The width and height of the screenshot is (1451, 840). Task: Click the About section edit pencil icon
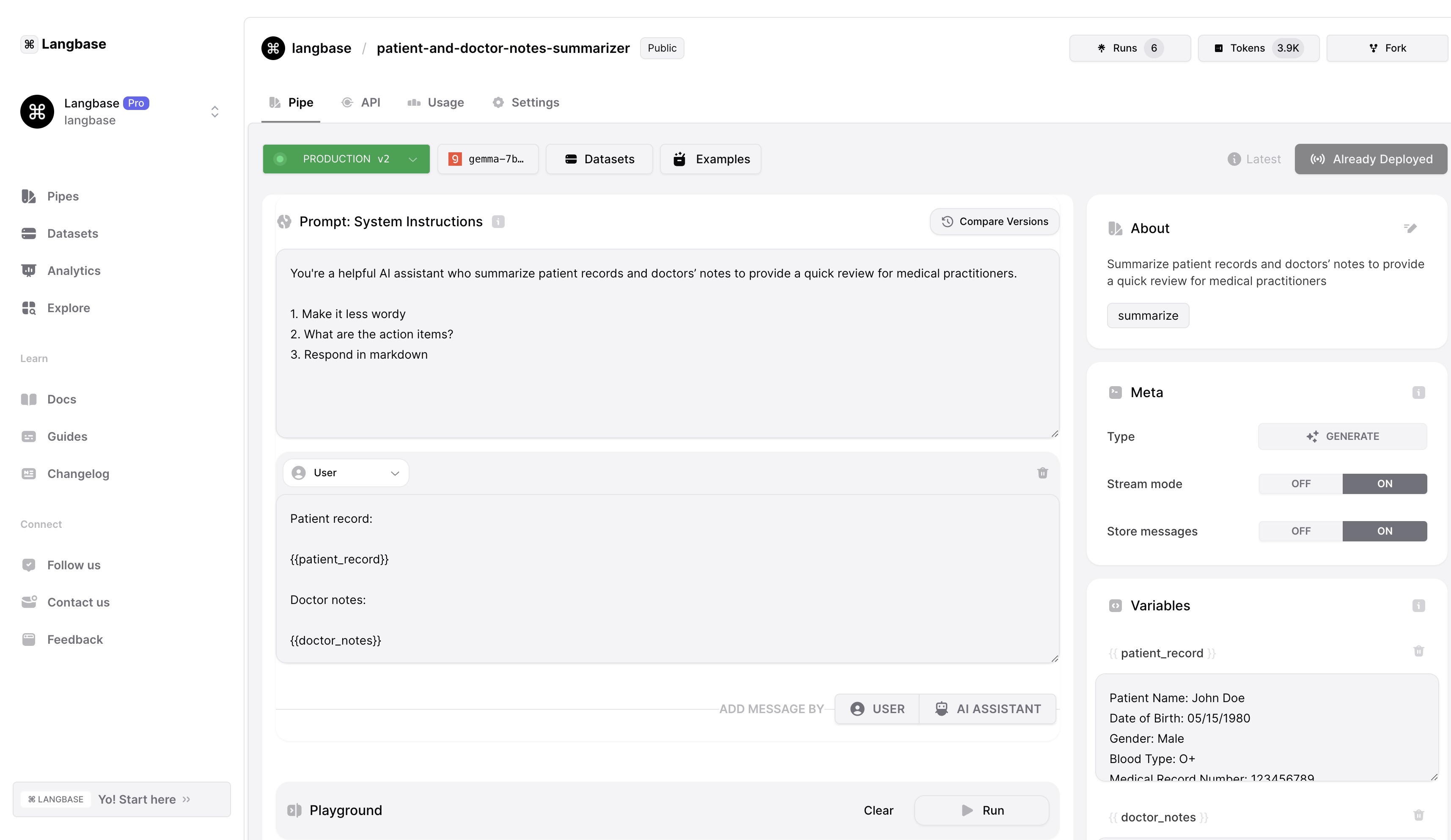1410,228
